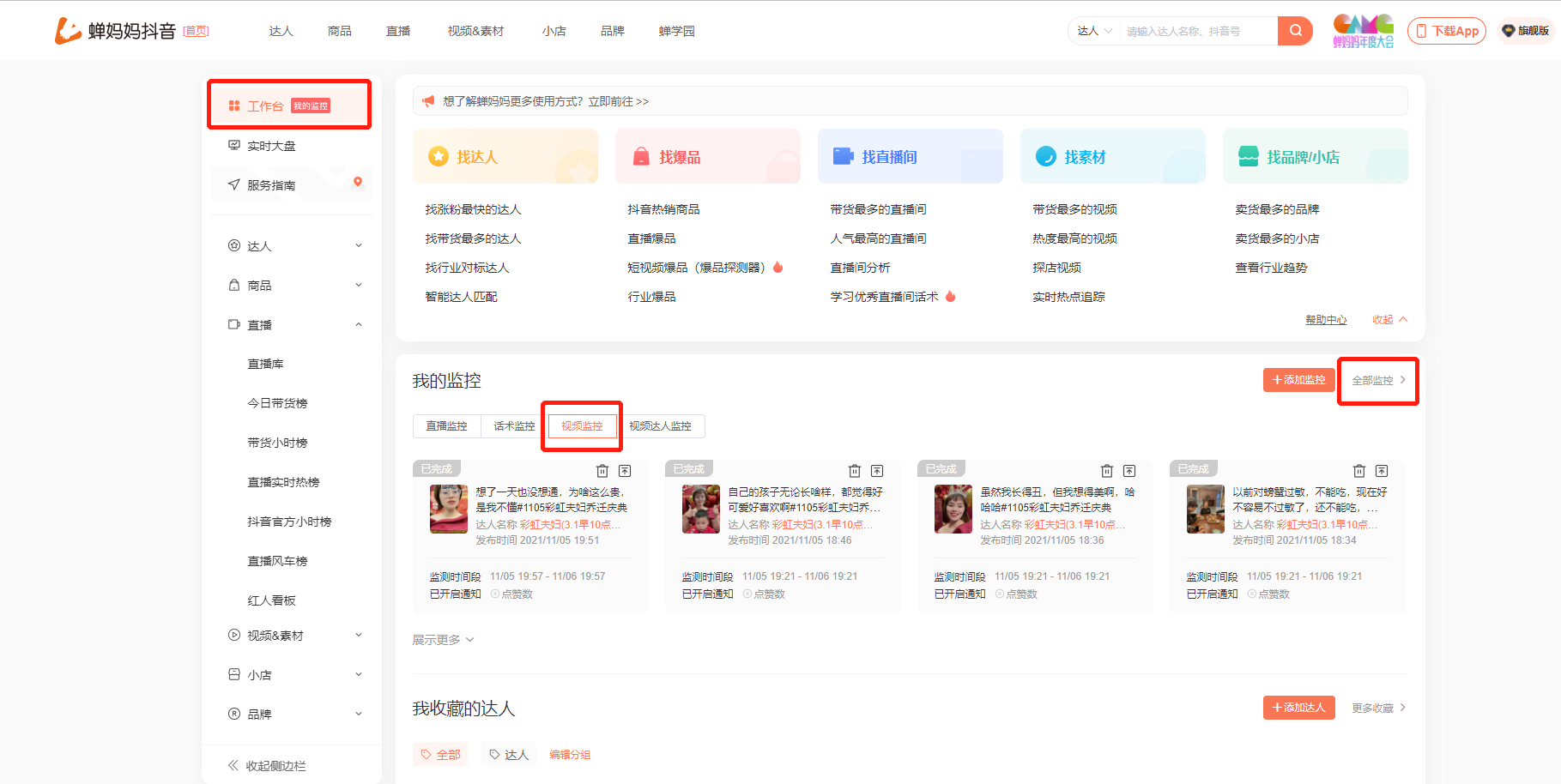This screenshot has height=784, width=1561.
Task: Pin the 以前对螃蟹过敏 card to top
Action: (1382, 471)
